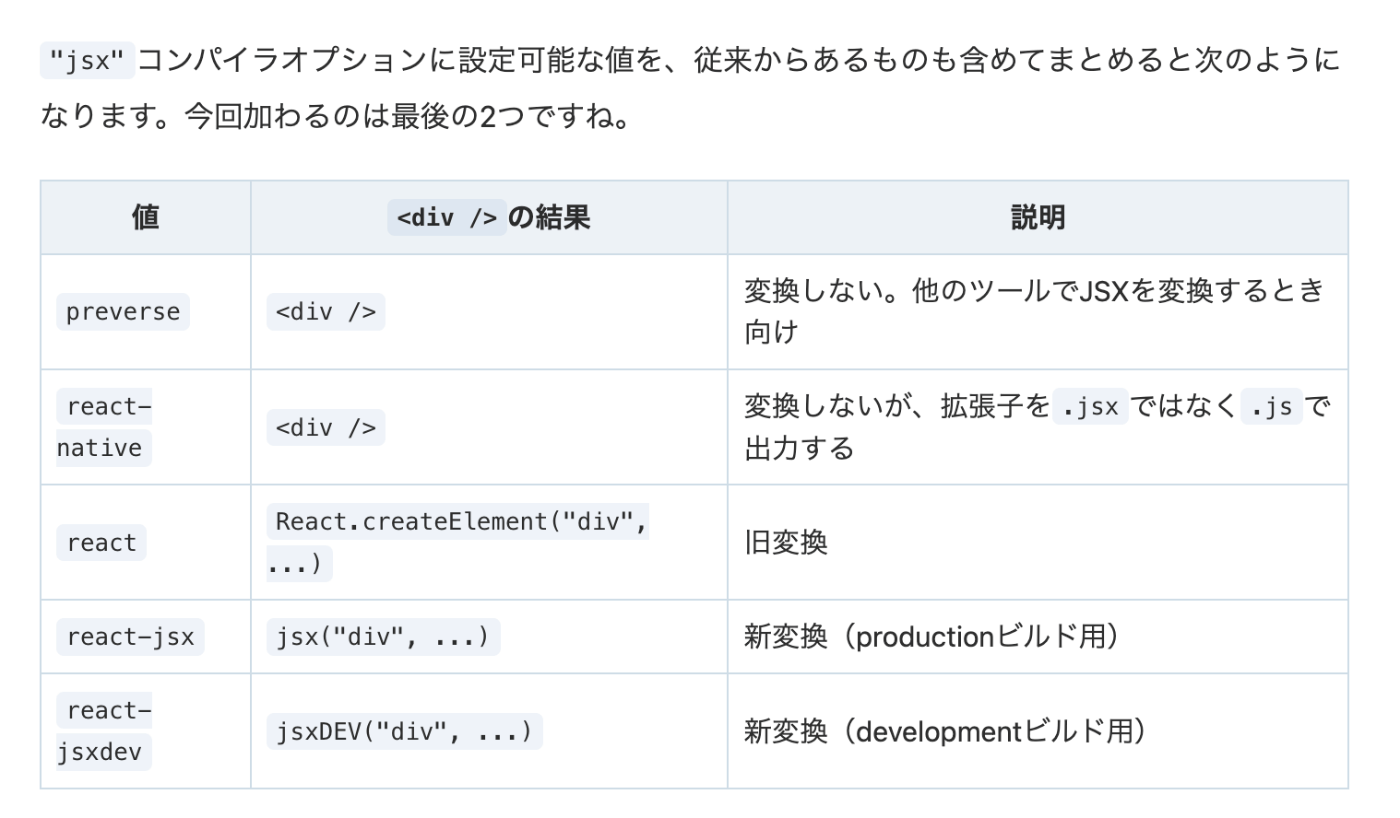Click the 値 column header
Screen dimensions: 1400x818
(145, 218)
